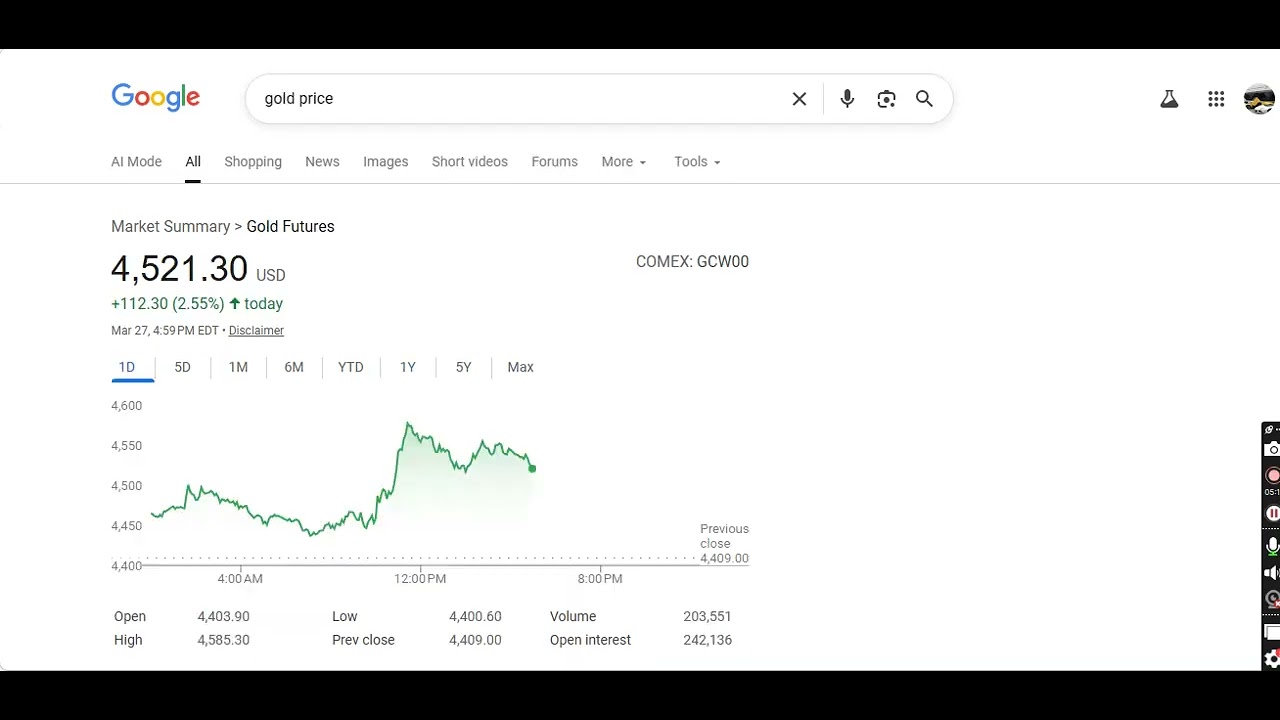Viewport: 1280px width, 720px height.
Task: Select the 5D chart range
Action: click(x=182, y=367)
